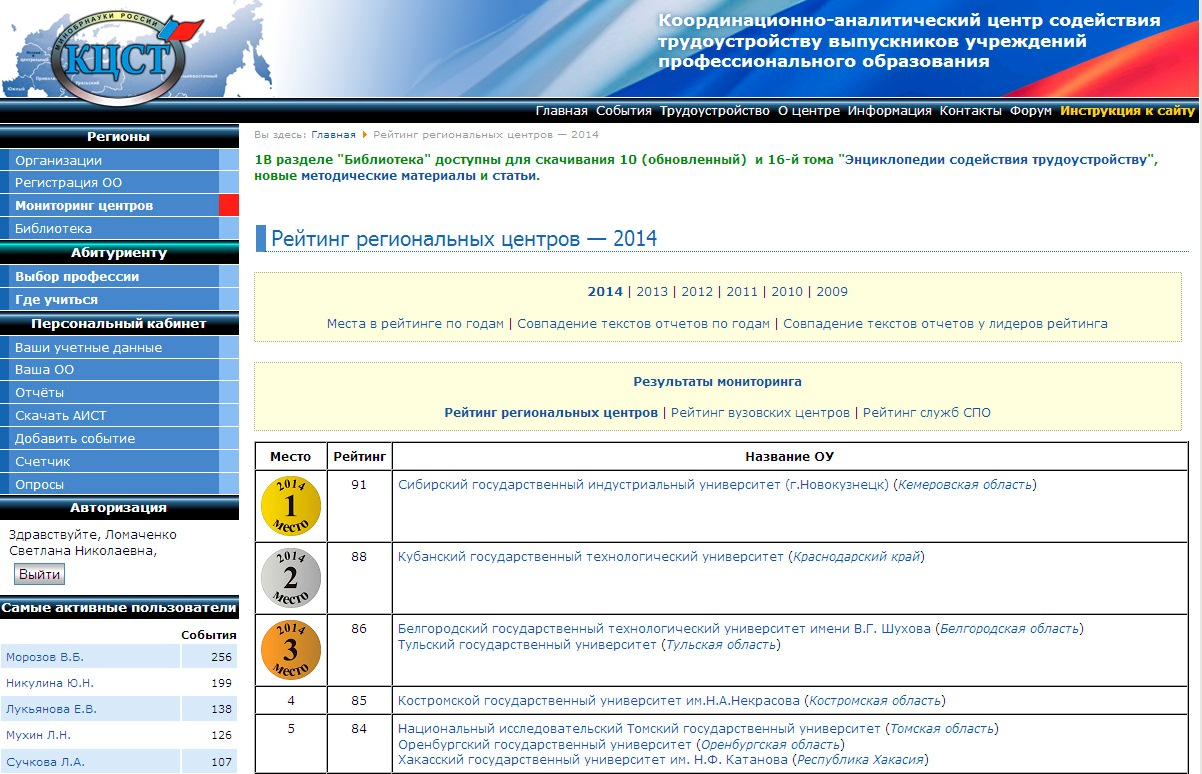The image size is (1202, 774).
Task: Open Совпадение текстов отчетов по годам
Action: pos(644,324)
